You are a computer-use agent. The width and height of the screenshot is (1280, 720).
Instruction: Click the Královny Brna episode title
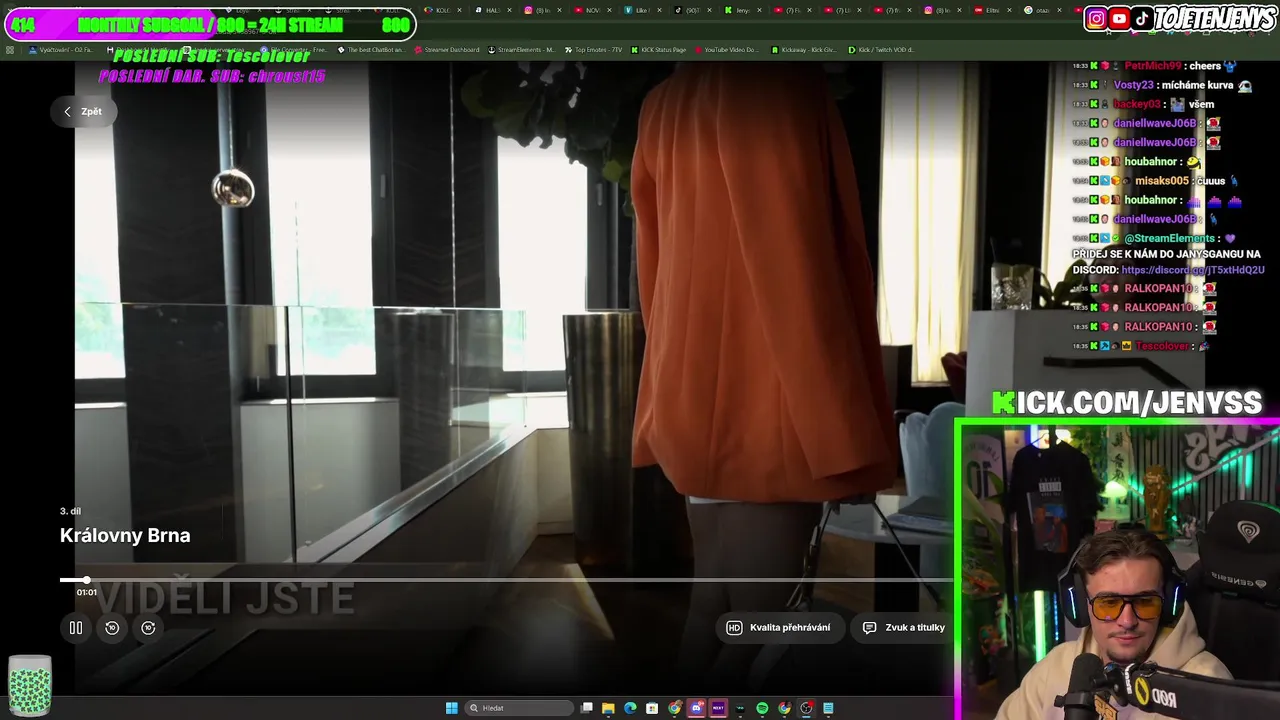click(125, 536)
